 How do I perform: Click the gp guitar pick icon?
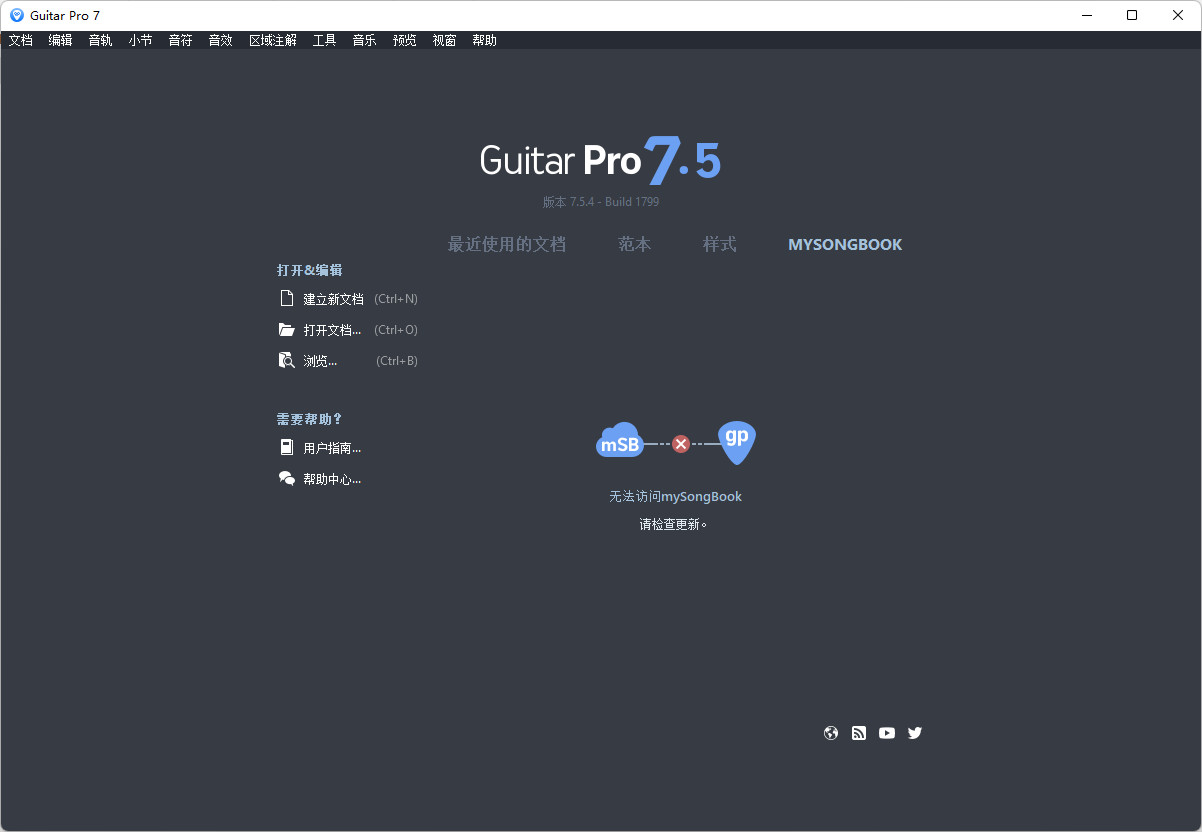(737, 442)
